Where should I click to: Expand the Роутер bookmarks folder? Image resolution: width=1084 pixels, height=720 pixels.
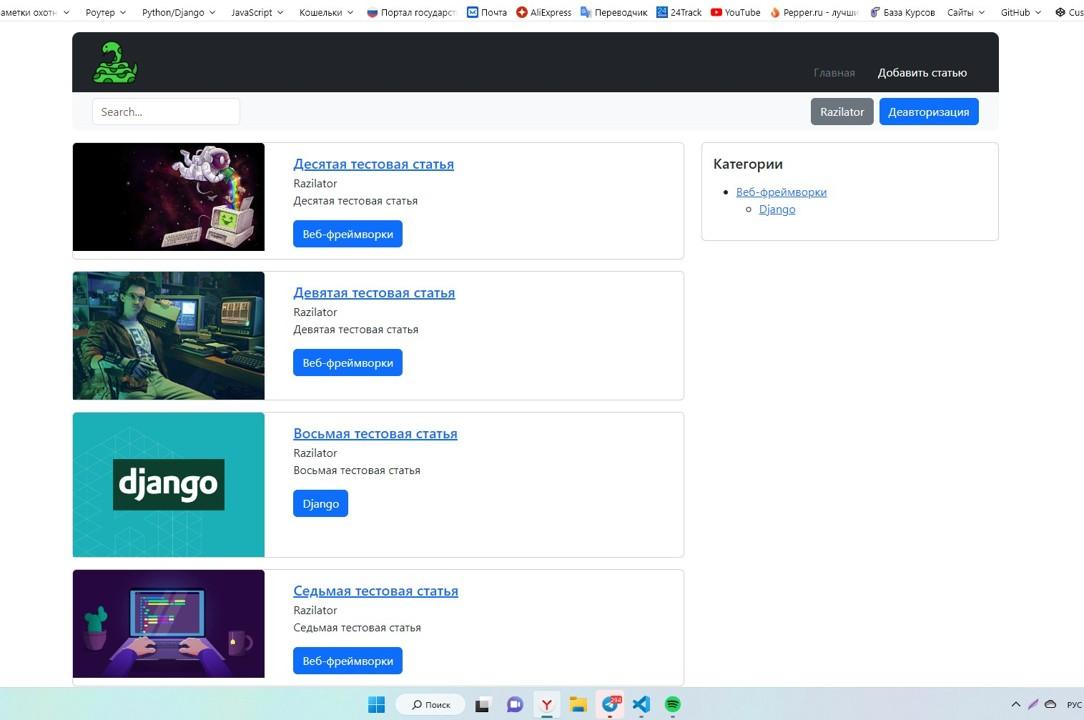(105, 12)
